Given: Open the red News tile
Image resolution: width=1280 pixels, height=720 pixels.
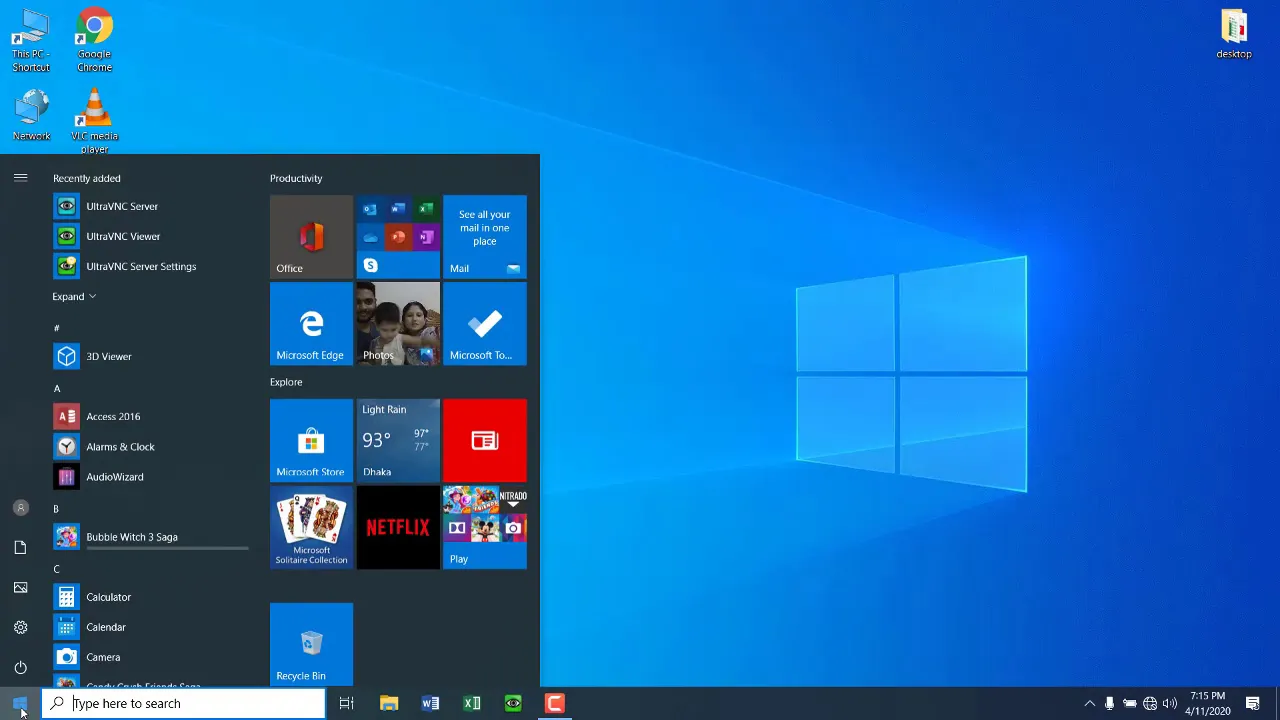Looking at the screenshot, I should [x=485, y=440].
